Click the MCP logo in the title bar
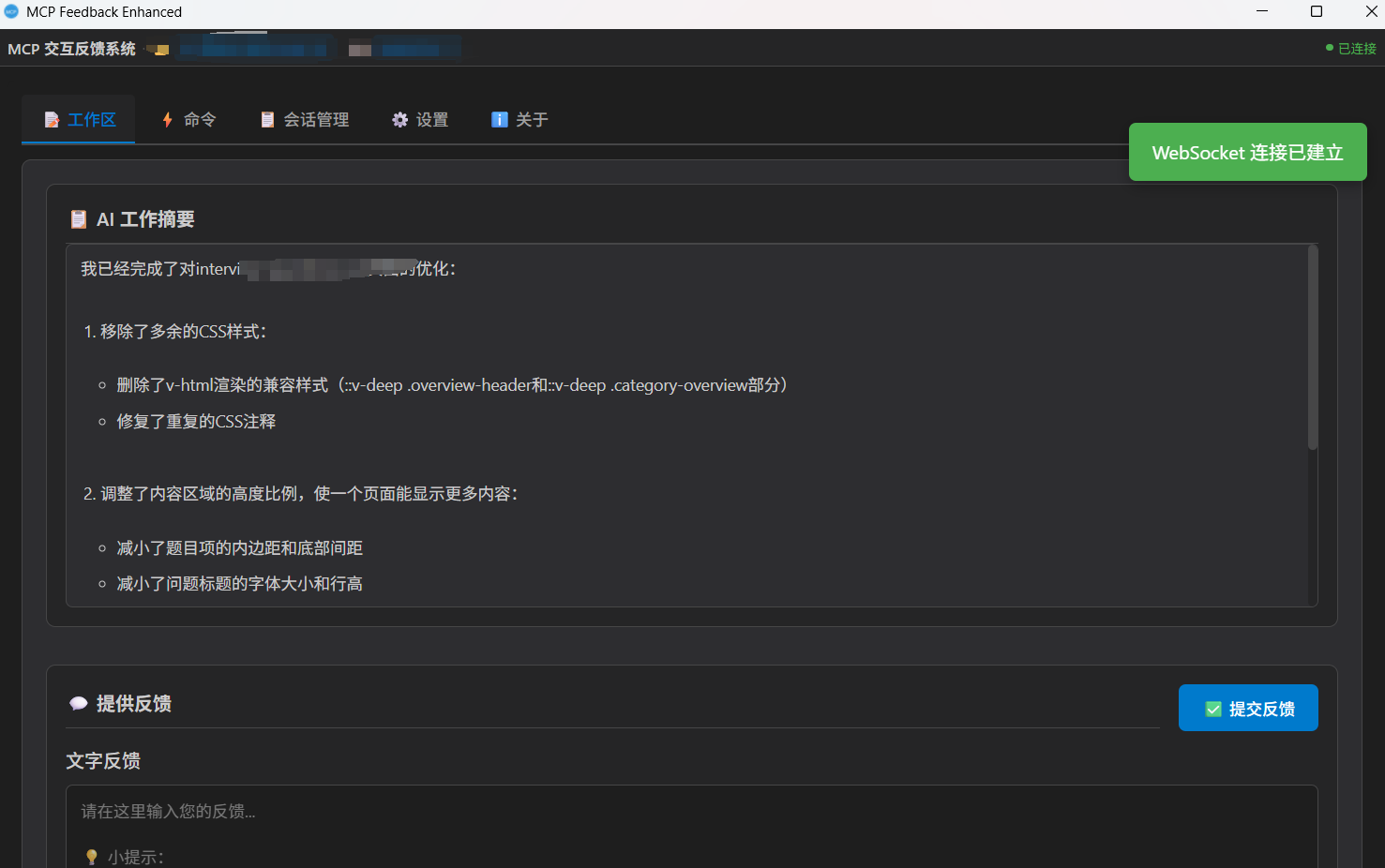Image resolution: width=1385 pixels, height=868 pixels. pyautogui.click(x=11, y=11)
